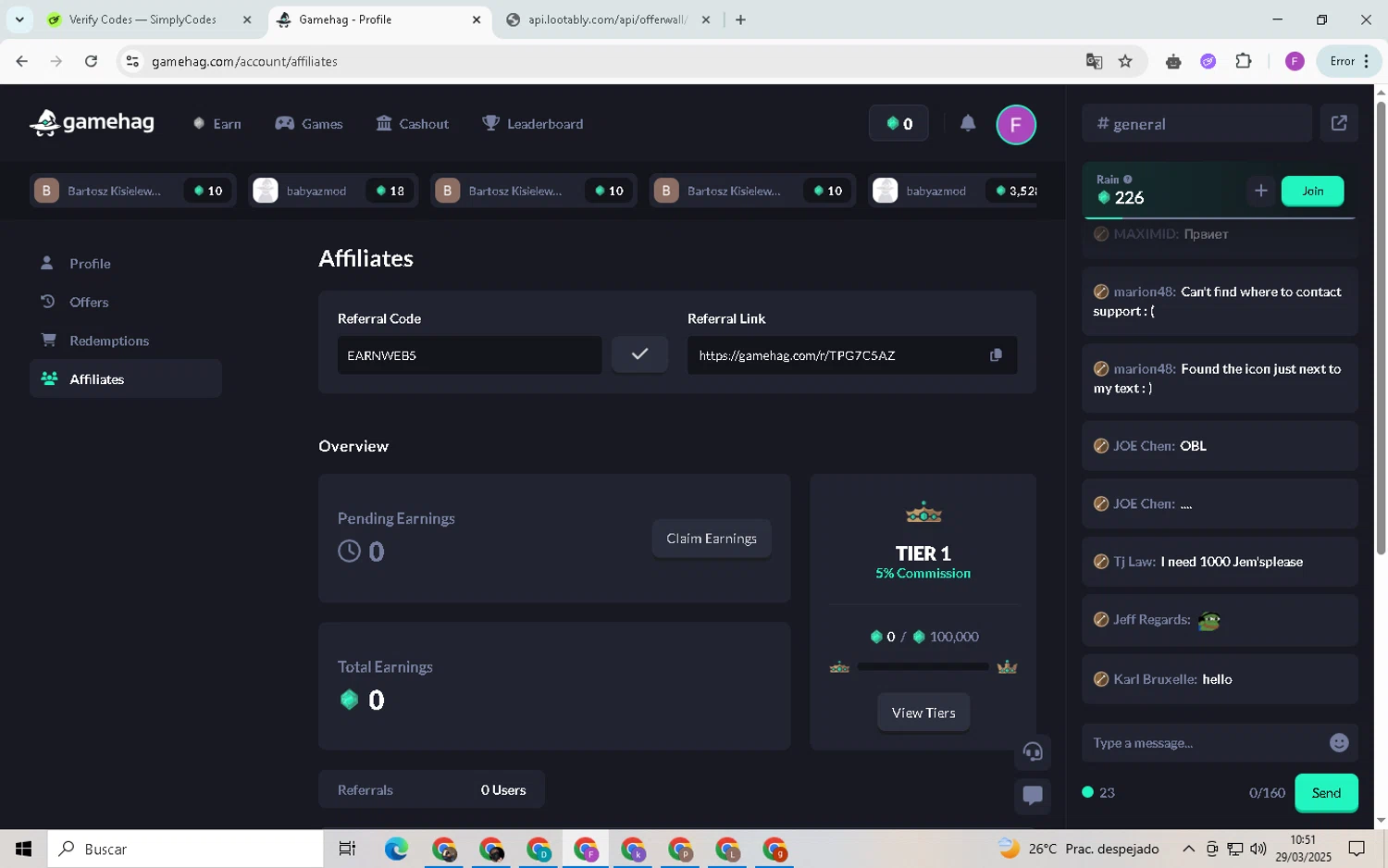View site information icon

[132, 61]
